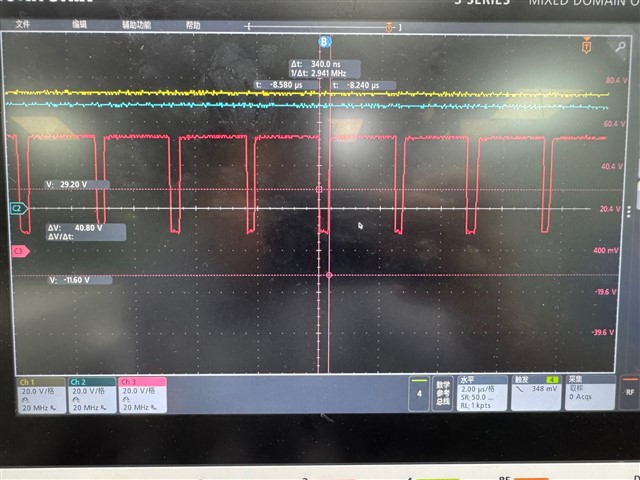The image size is (640, 480).
Task: Click the trigger marker in overview bar
Action: point(389,27)
